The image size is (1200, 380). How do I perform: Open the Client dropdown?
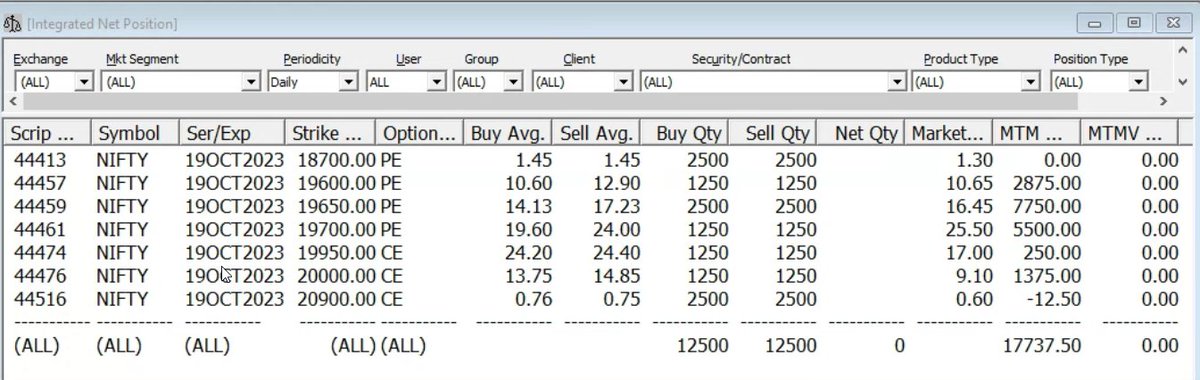coord(624,82)
